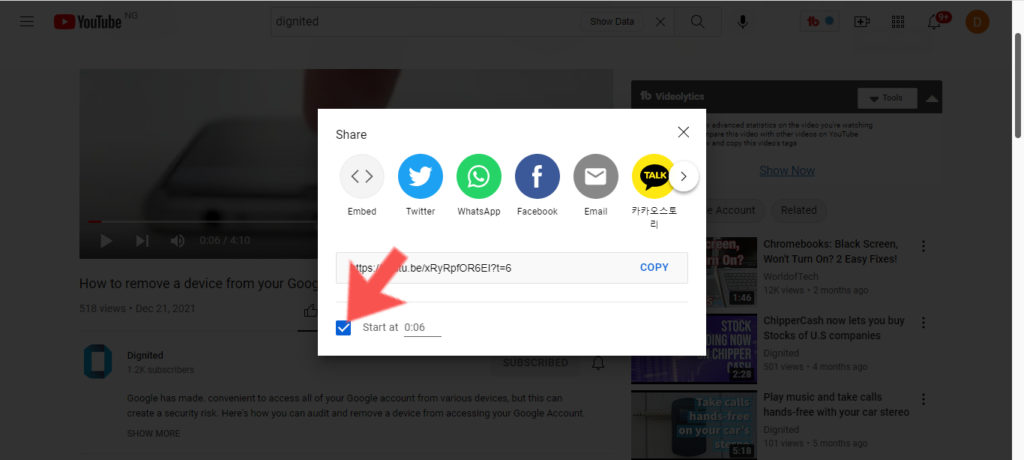Click the Show Now link
The width and height of the screenshot is (1024, 460).
tap(786, 171)
